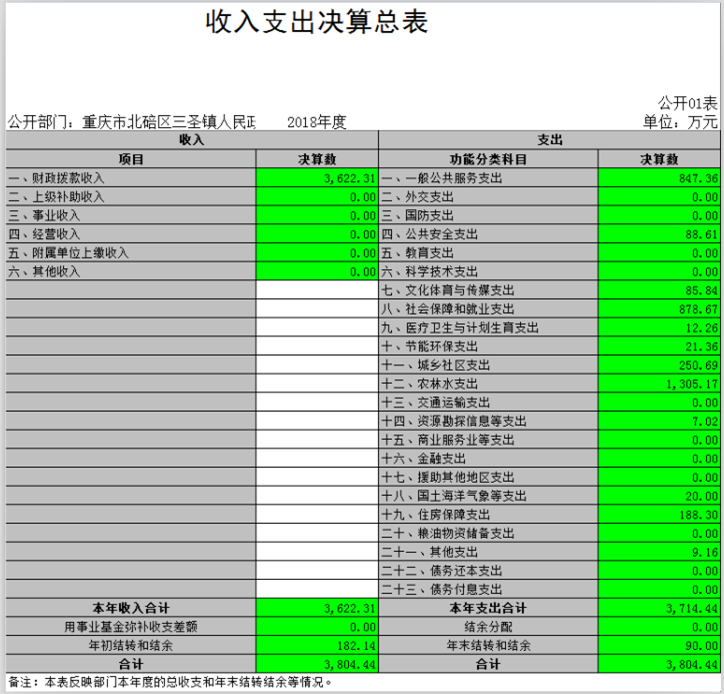Select the 公开01表 label

[x=688, y=103]
